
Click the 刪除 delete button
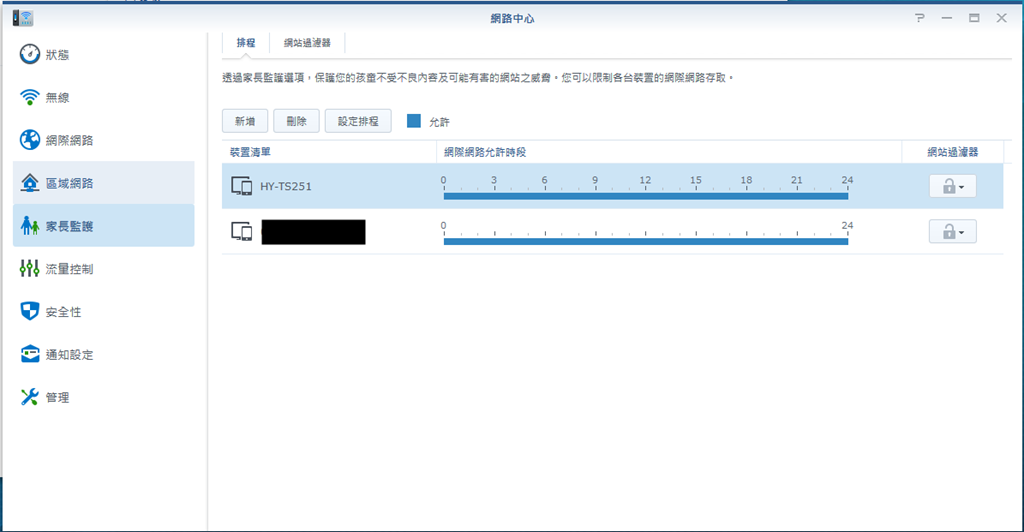pos(296,121)
